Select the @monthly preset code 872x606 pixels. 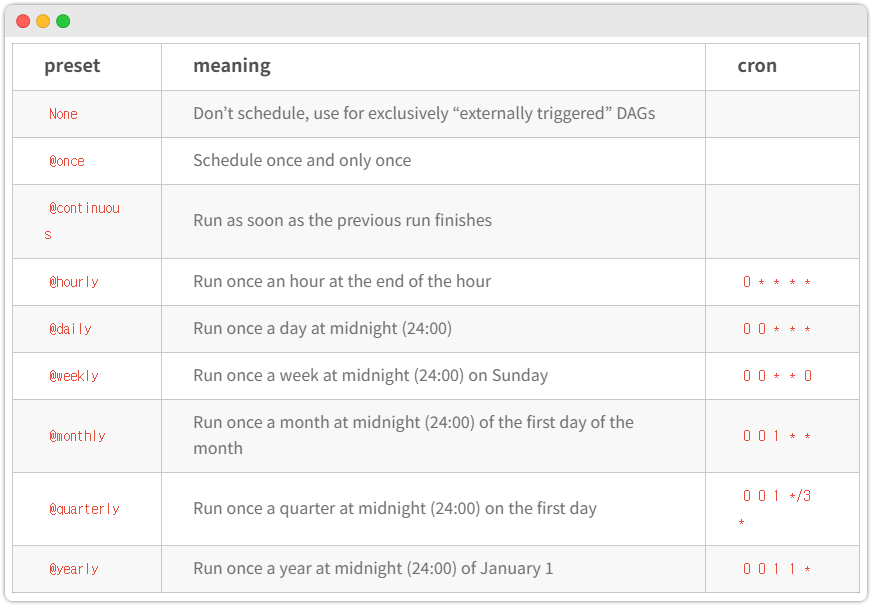click(x=77, y=436)
